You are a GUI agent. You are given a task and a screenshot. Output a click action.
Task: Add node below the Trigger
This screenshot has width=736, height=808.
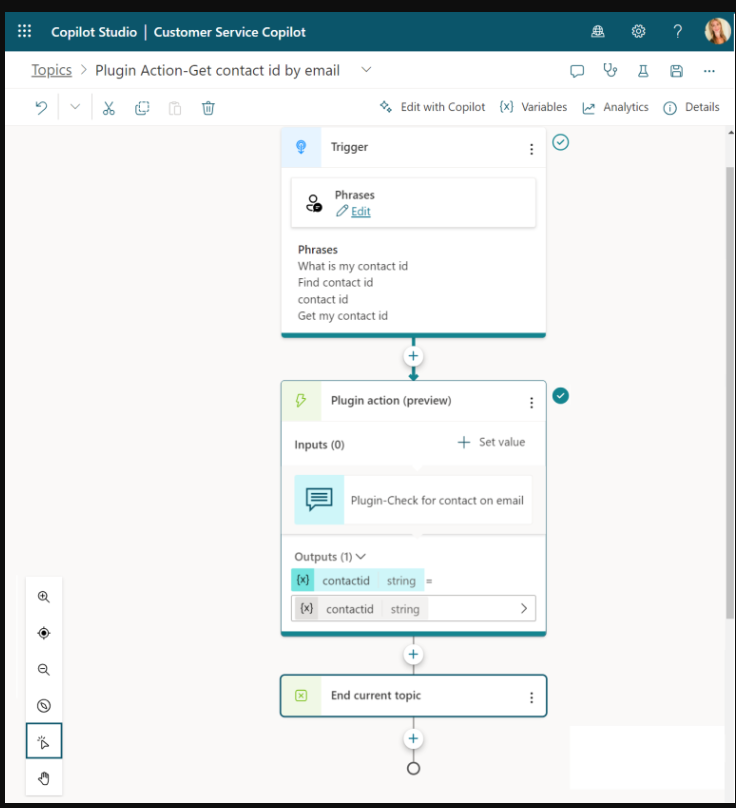413,356
